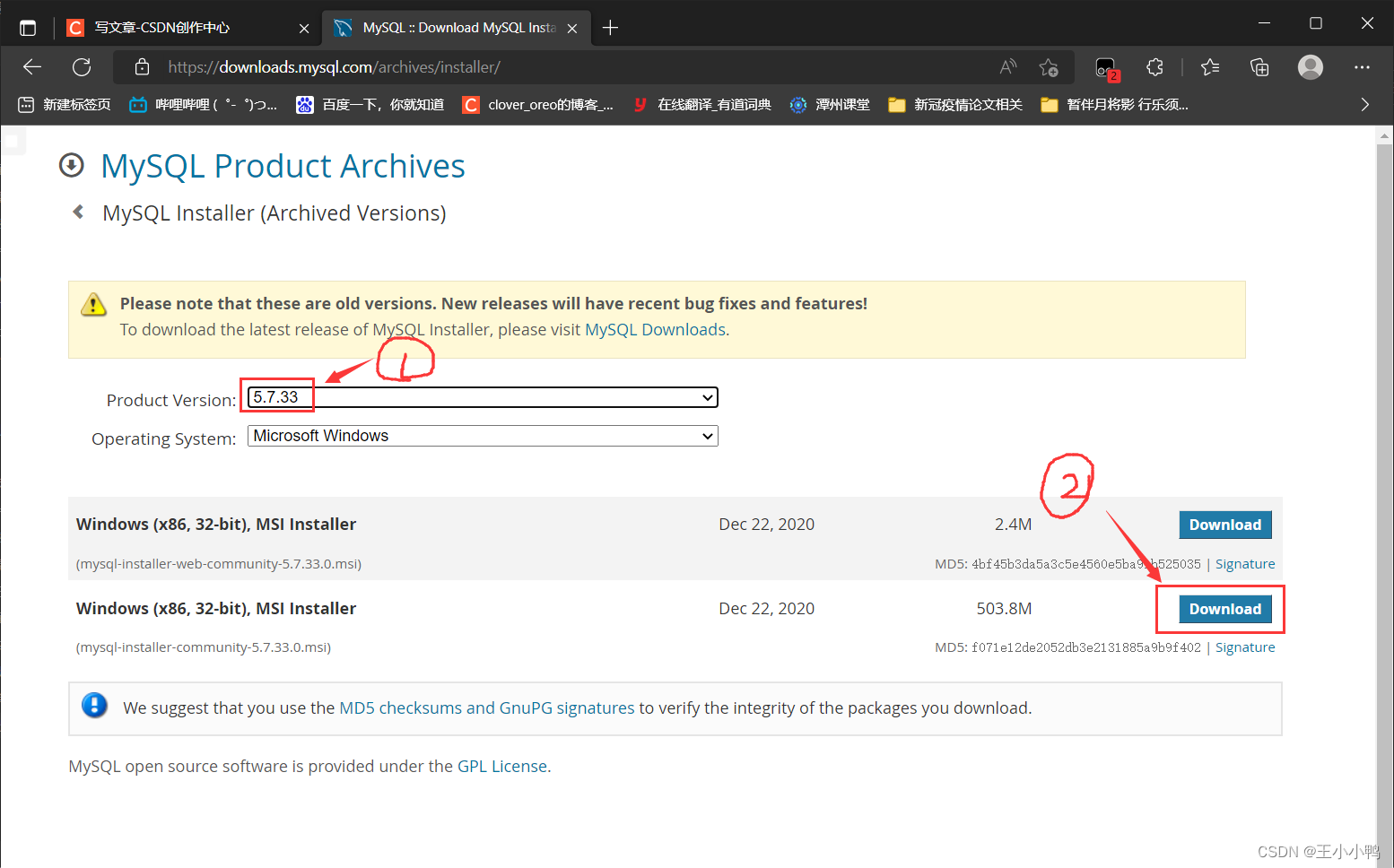Image resolution: width=1394 pixels, height=868 pixels.
Task: Click the read aloud icon
Action: pyautogui.click(x=1008, y=67)
